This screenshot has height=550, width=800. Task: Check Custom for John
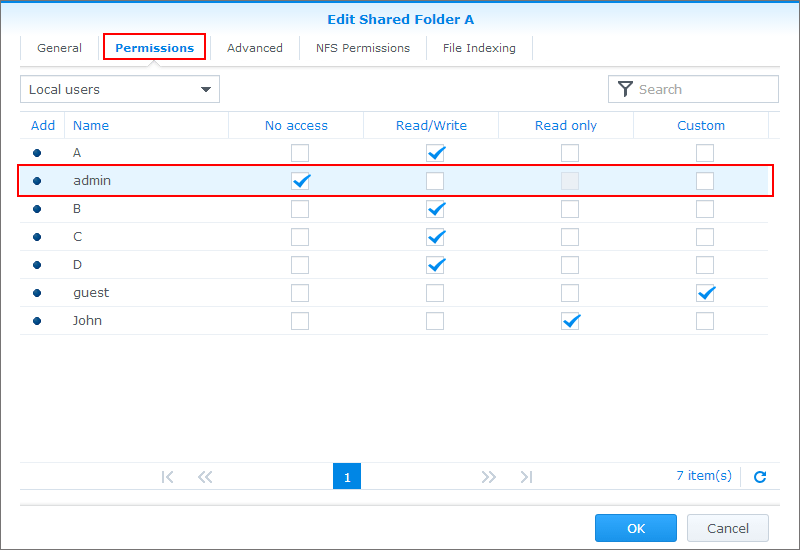click(x=705, y=321)
